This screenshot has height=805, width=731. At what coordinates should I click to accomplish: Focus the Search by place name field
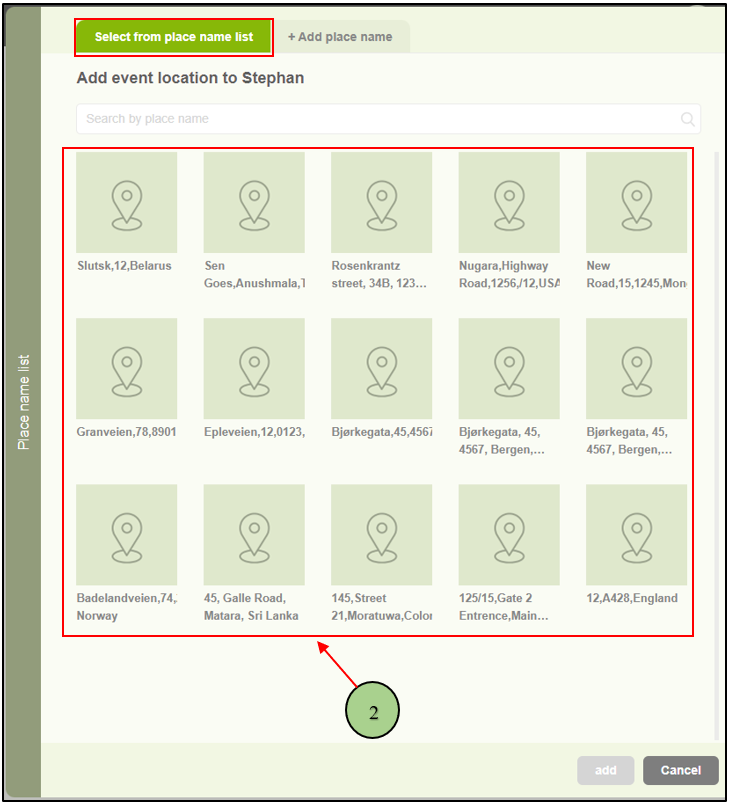[375, 119]
